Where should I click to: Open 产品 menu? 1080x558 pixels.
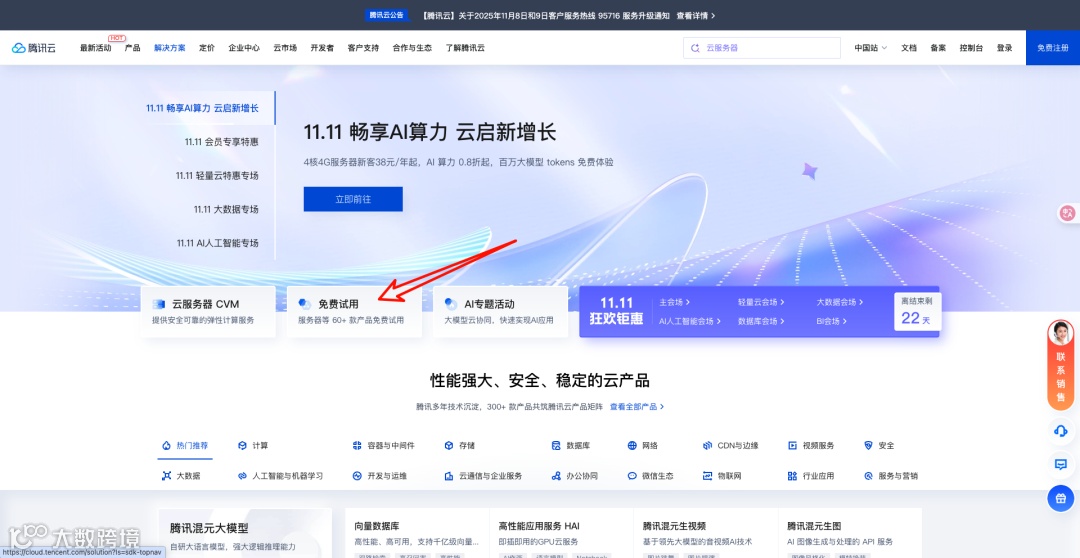click(133, 48)
